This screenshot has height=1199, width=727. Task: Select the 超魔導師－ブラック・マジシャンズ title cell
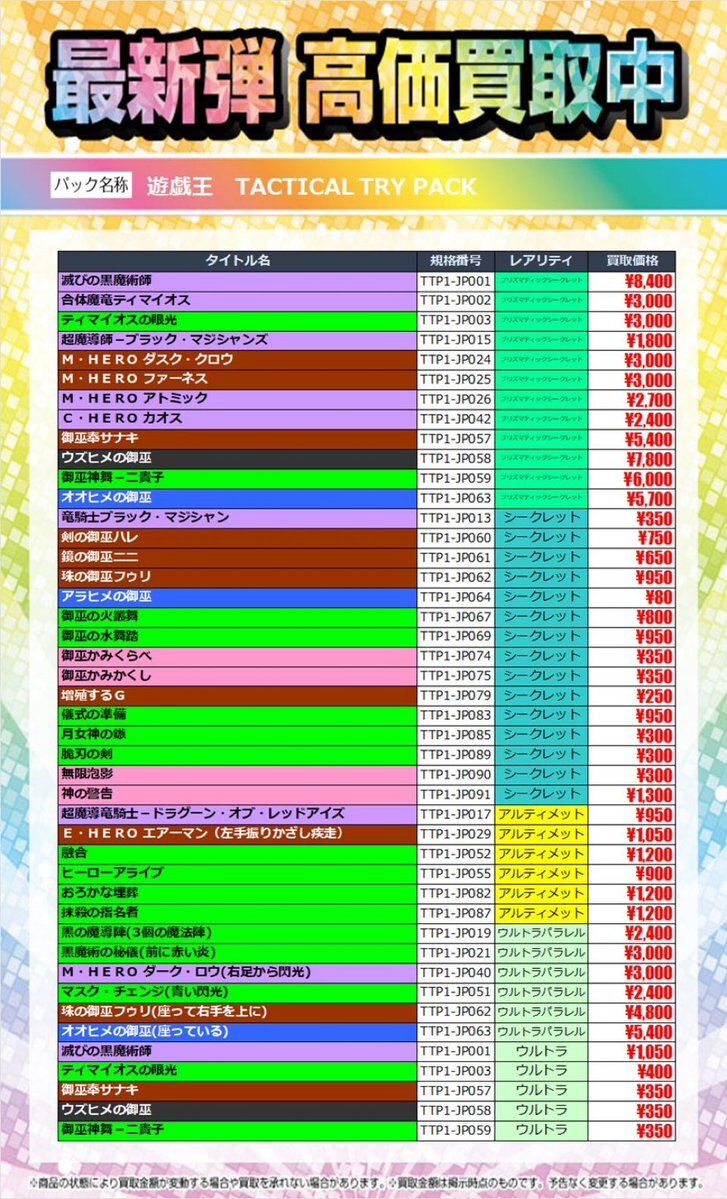click(237, 340)
